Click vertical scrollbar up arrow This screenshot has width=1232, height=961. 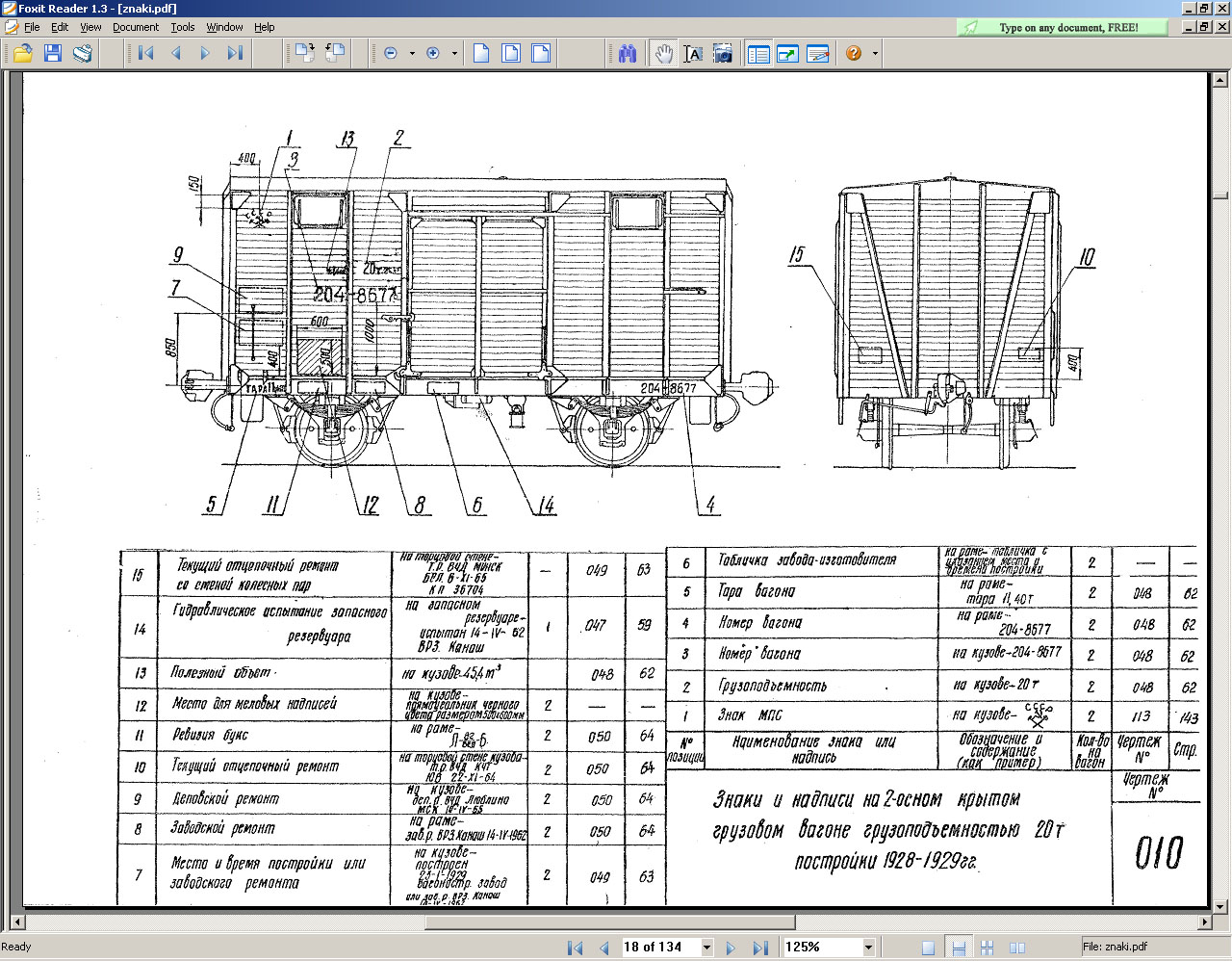coord(1220,80)
